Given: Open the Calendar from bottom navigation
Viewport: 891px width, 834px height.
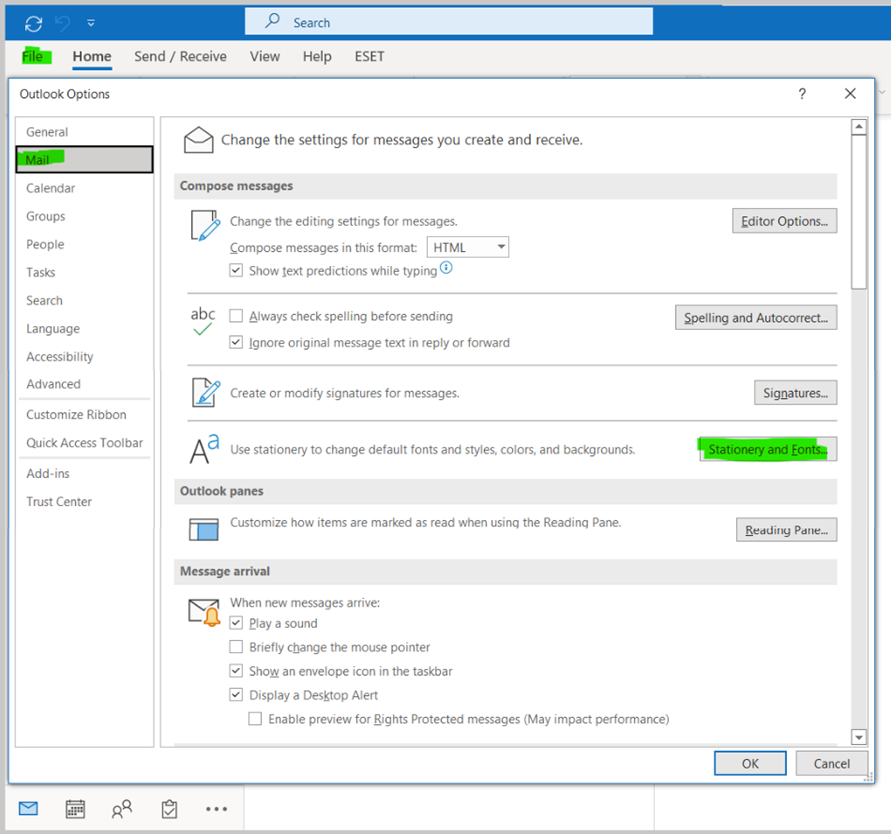Looking at the screenshot, I should coord(74,808).
